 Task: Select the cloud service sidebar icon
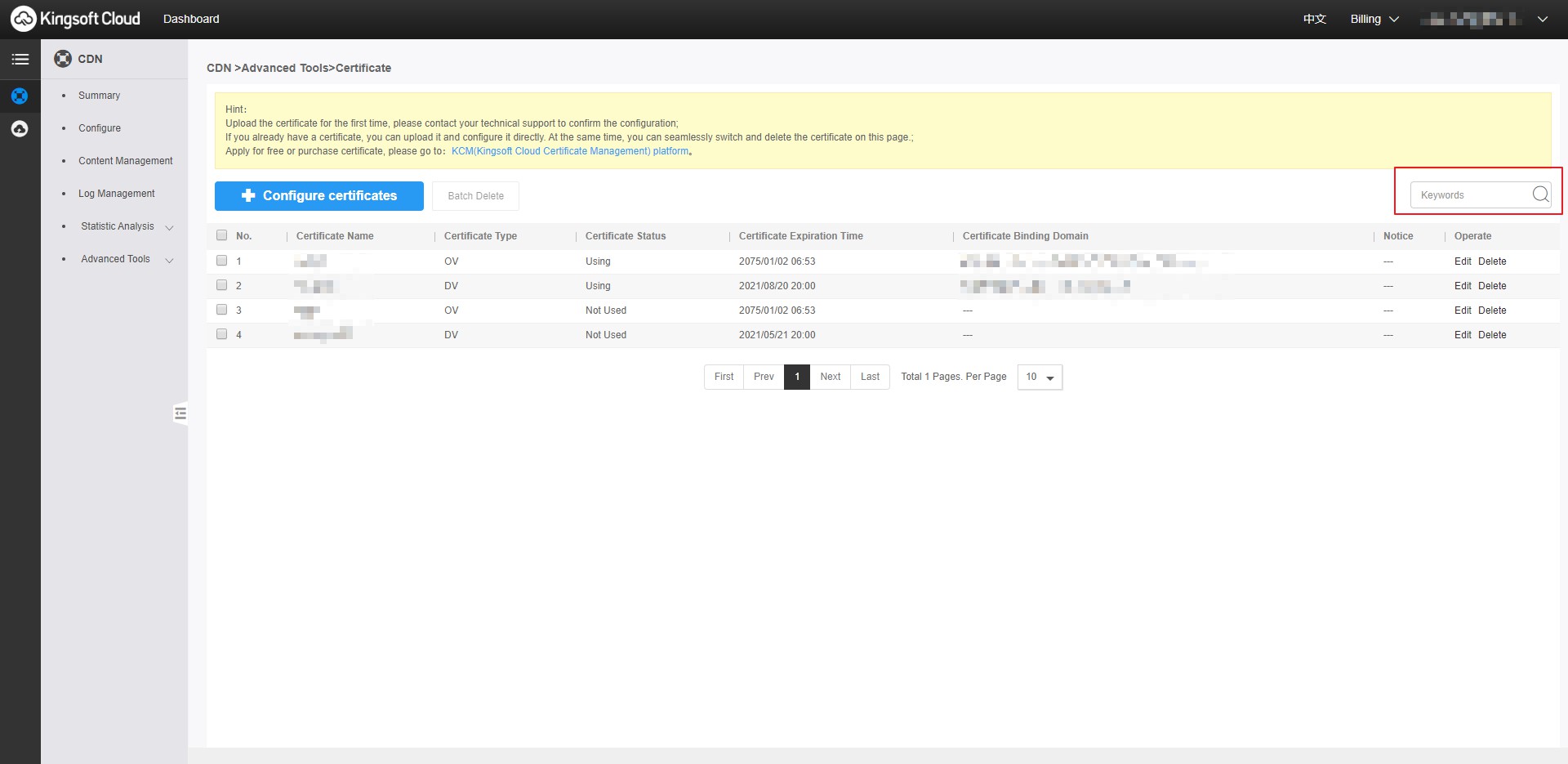(20, 128)
